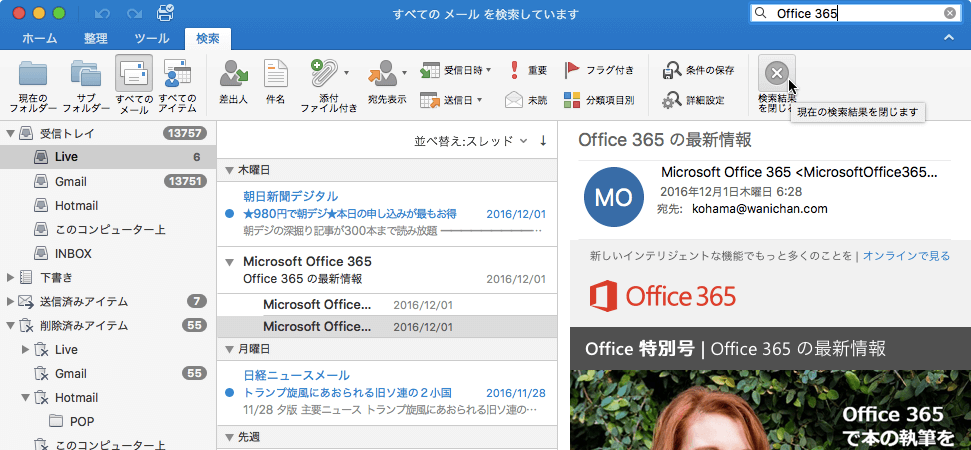Collapse the 削除済みアイテム folder
971x450 pixels.
(10, 325)
